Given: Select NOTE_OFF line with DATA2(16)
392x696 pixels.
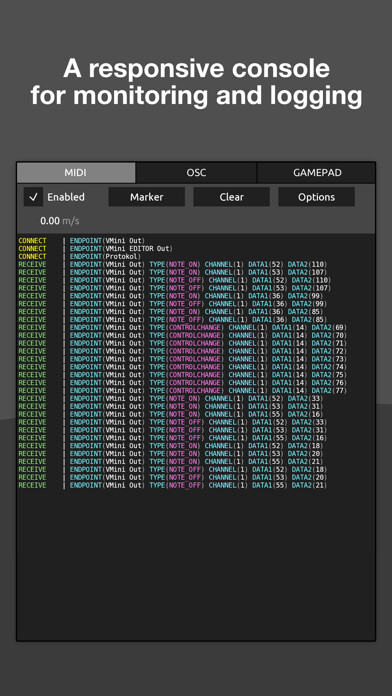Looking at the screenshot, I should 173,438.
